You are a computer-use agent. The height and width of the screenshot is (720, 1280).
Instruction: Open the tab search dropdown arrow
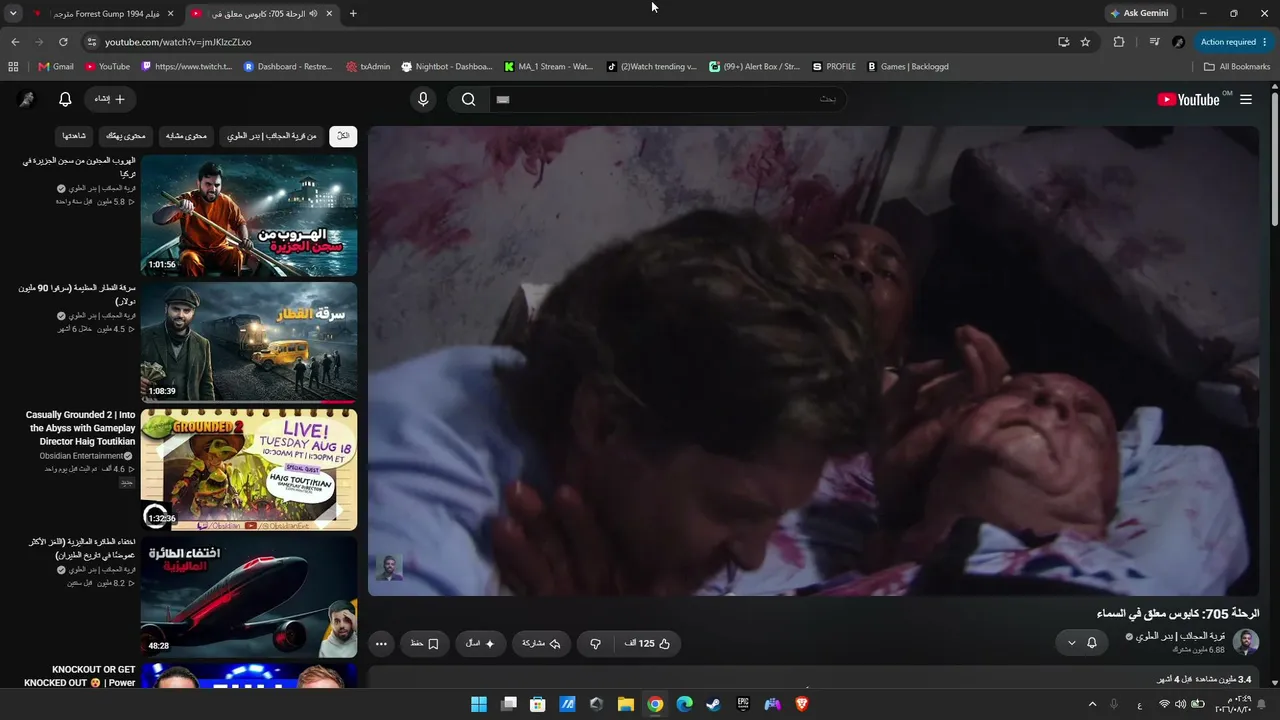click(x=13, y=14)
